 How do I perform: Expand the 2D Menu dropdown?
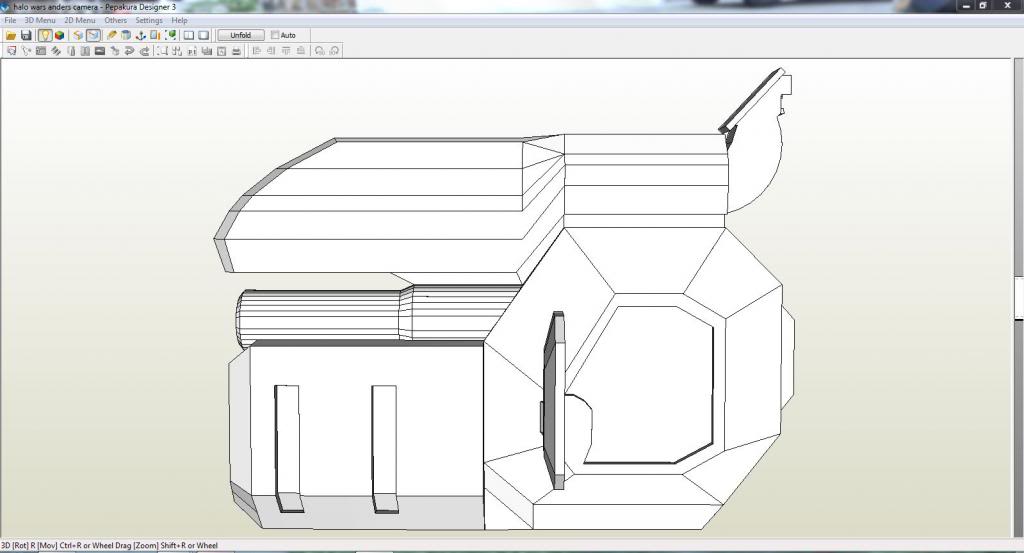(x=80, y=20)
